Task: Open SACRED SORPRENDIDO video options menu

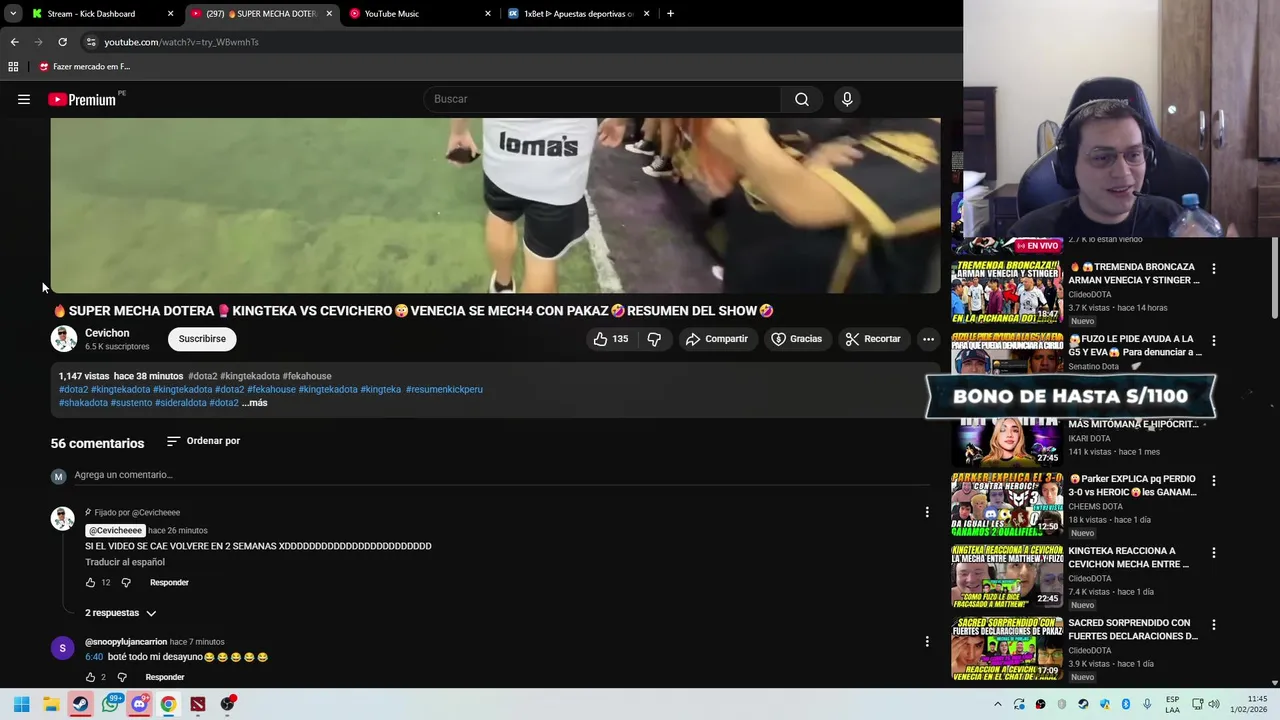Action: 1214,625
